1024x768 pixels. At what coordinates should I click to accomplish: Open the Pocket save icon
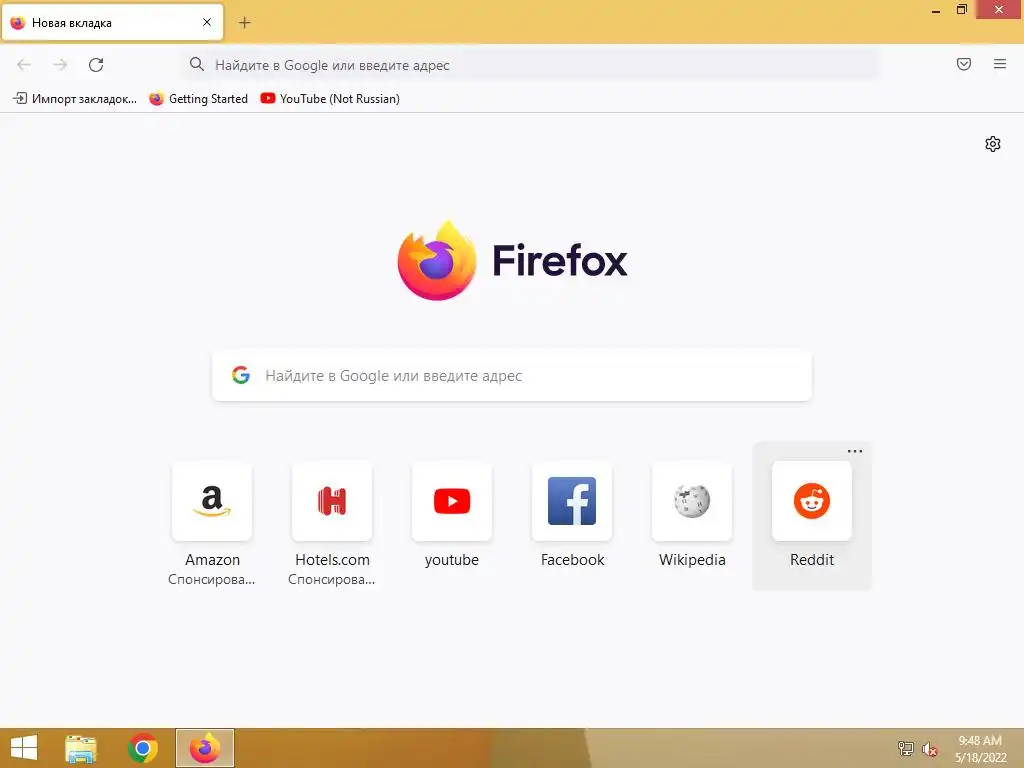pyautogui.click(x=963, y=64)
